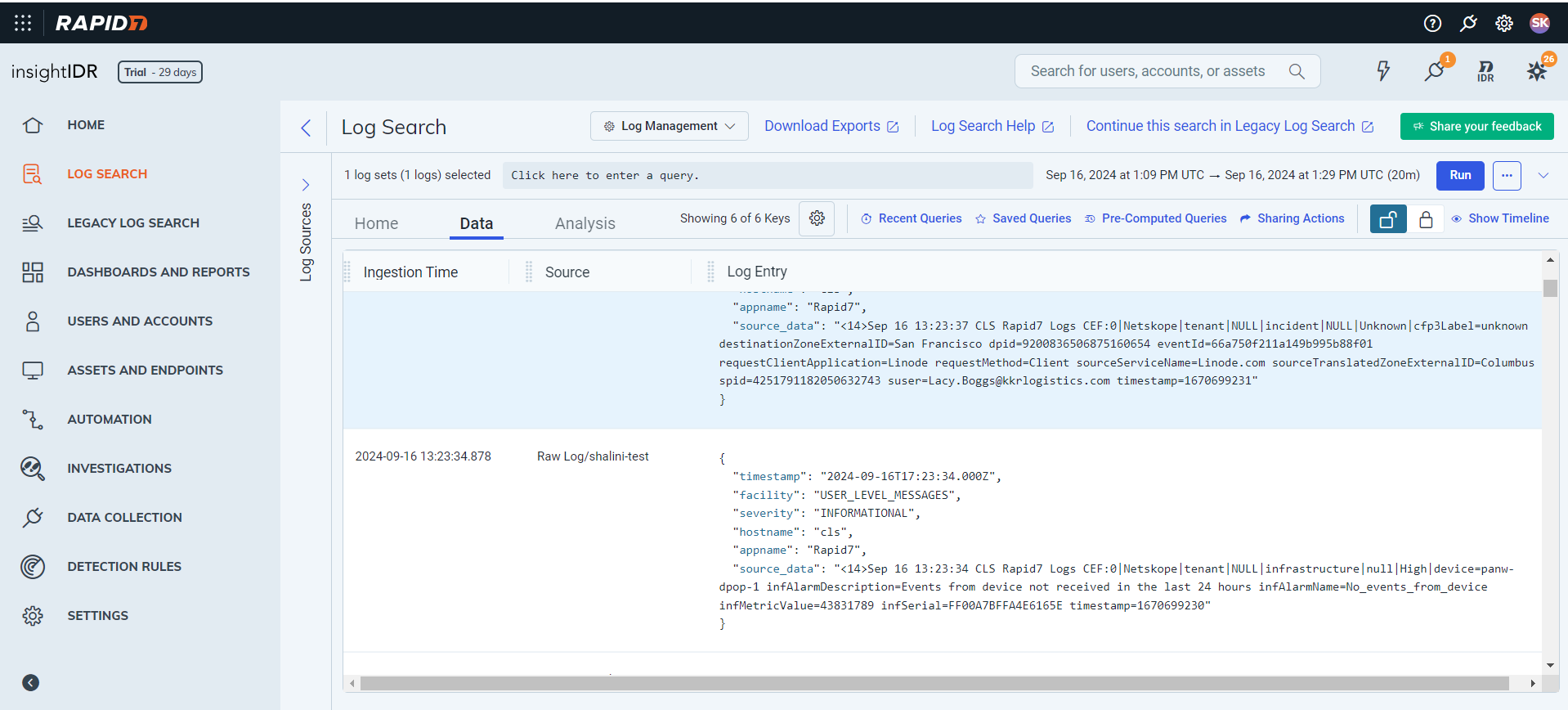Open the more options ellipsis button
The width and height of the screenshot is (1568, 710).
point(1507,175)
